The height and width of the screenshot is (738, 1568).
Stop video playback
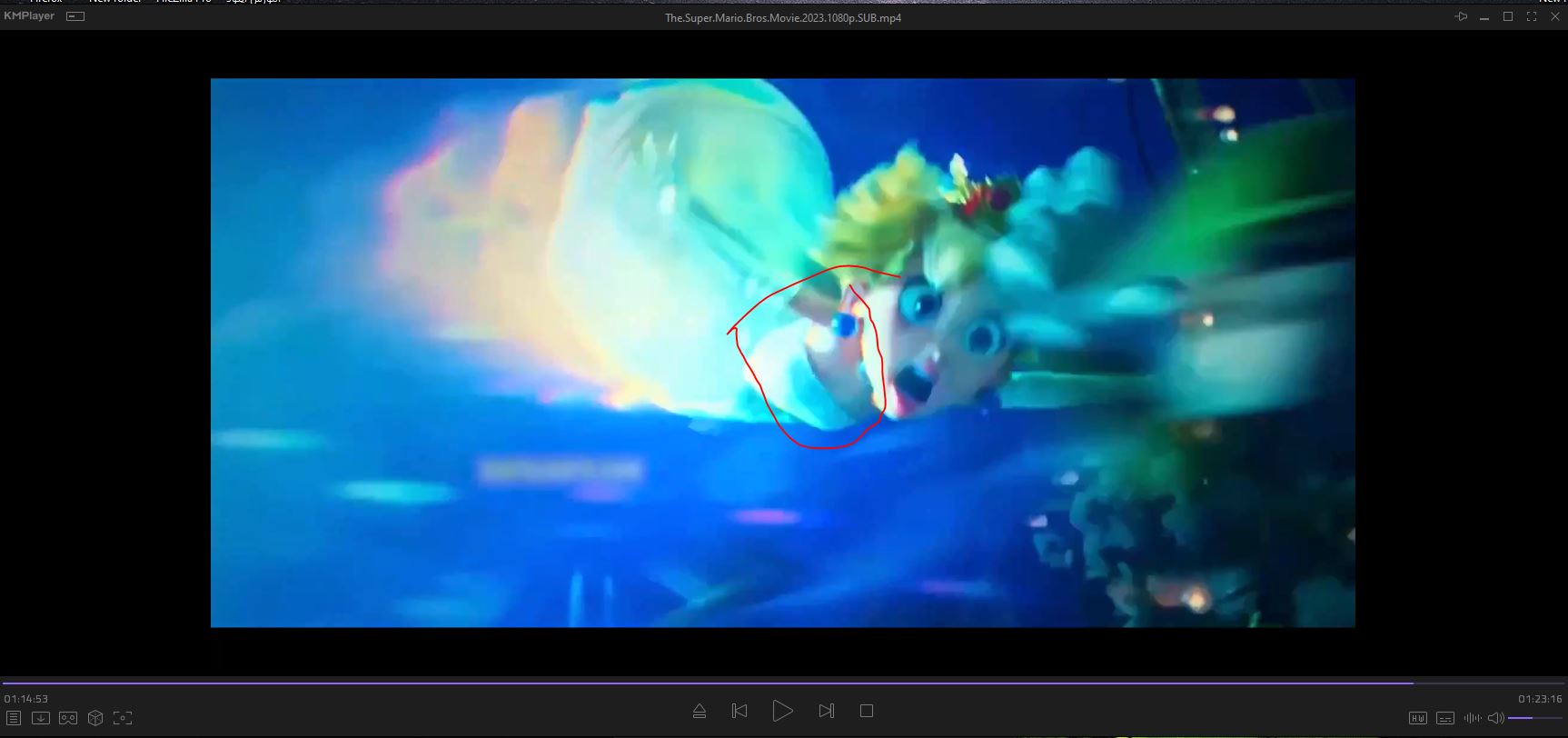(x=867, y=711)
